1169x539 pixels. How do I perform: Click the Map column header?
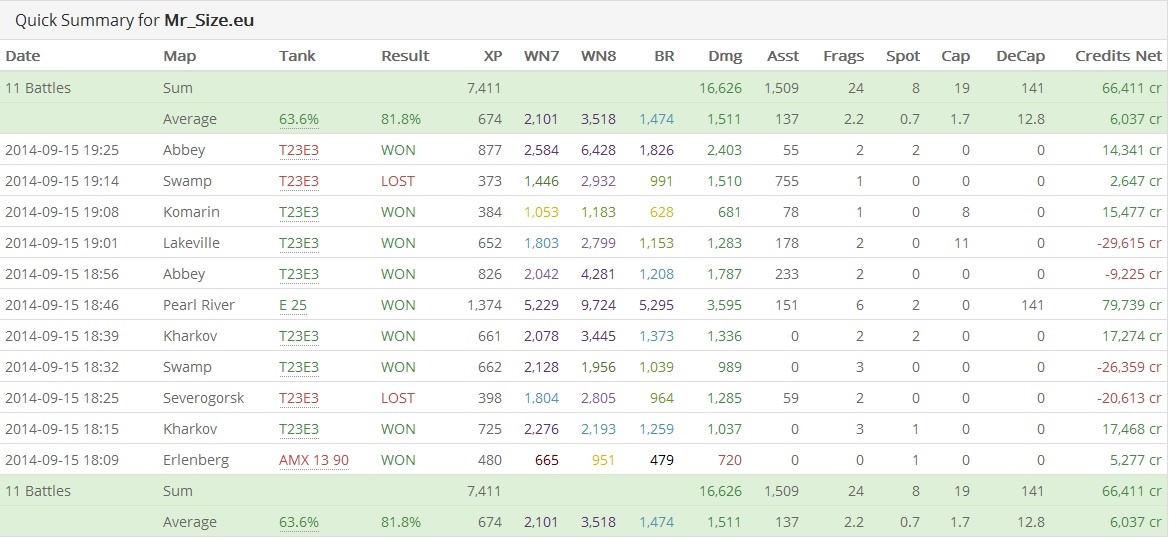click(179, 56)
